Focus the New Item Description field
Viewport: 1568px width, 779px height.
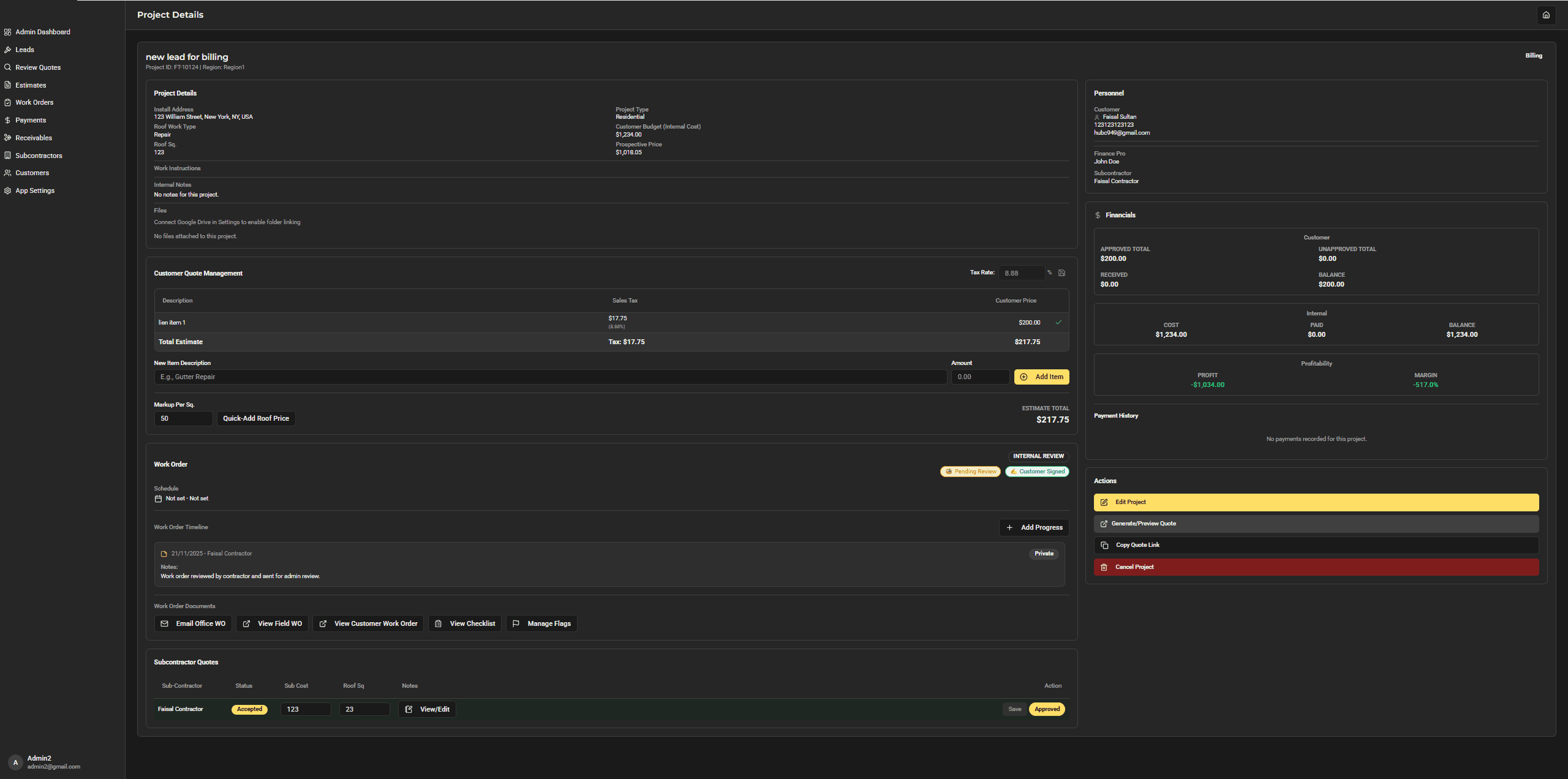point(550,377)
